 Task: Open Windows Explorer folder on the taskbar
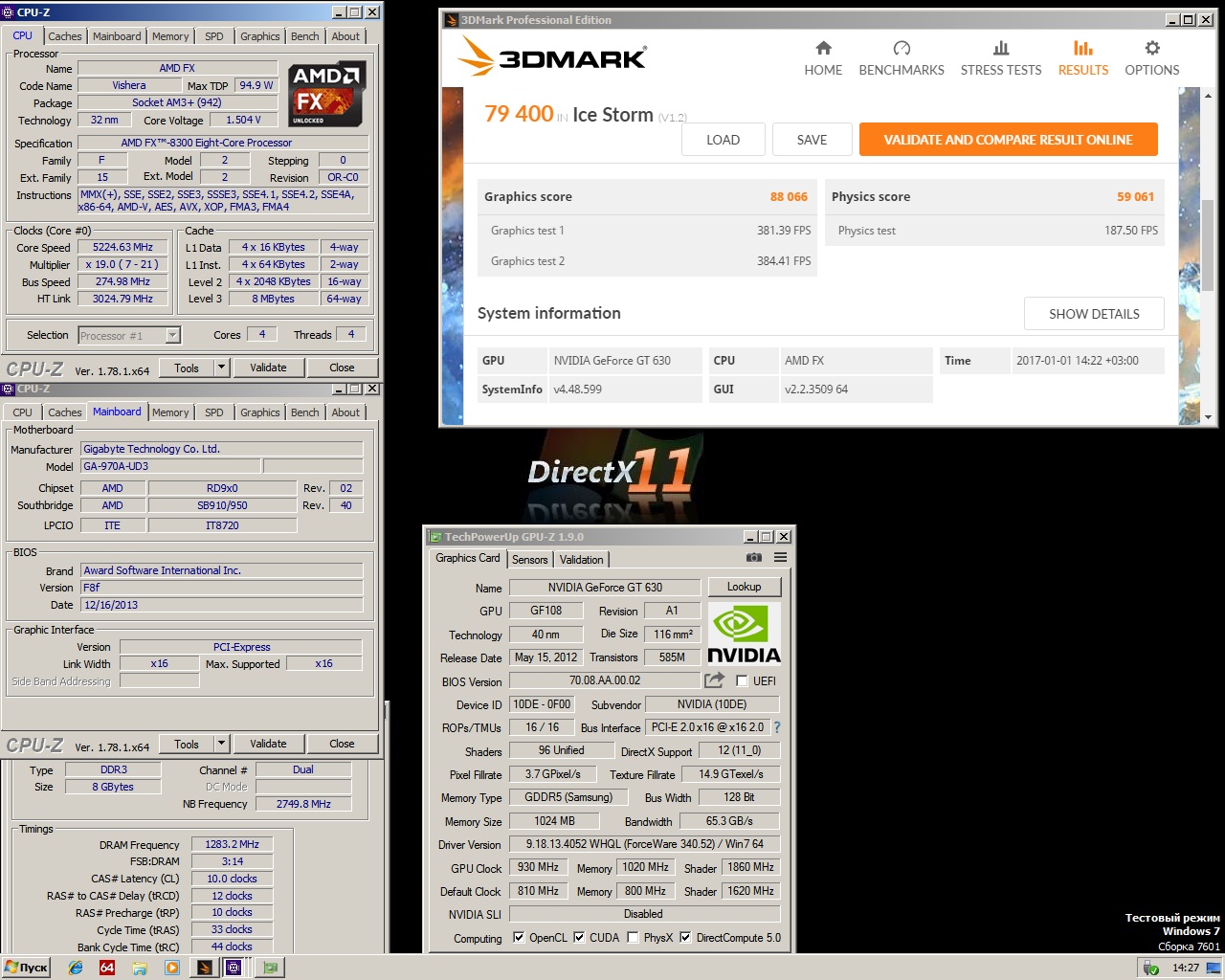[x=140, y=968]
